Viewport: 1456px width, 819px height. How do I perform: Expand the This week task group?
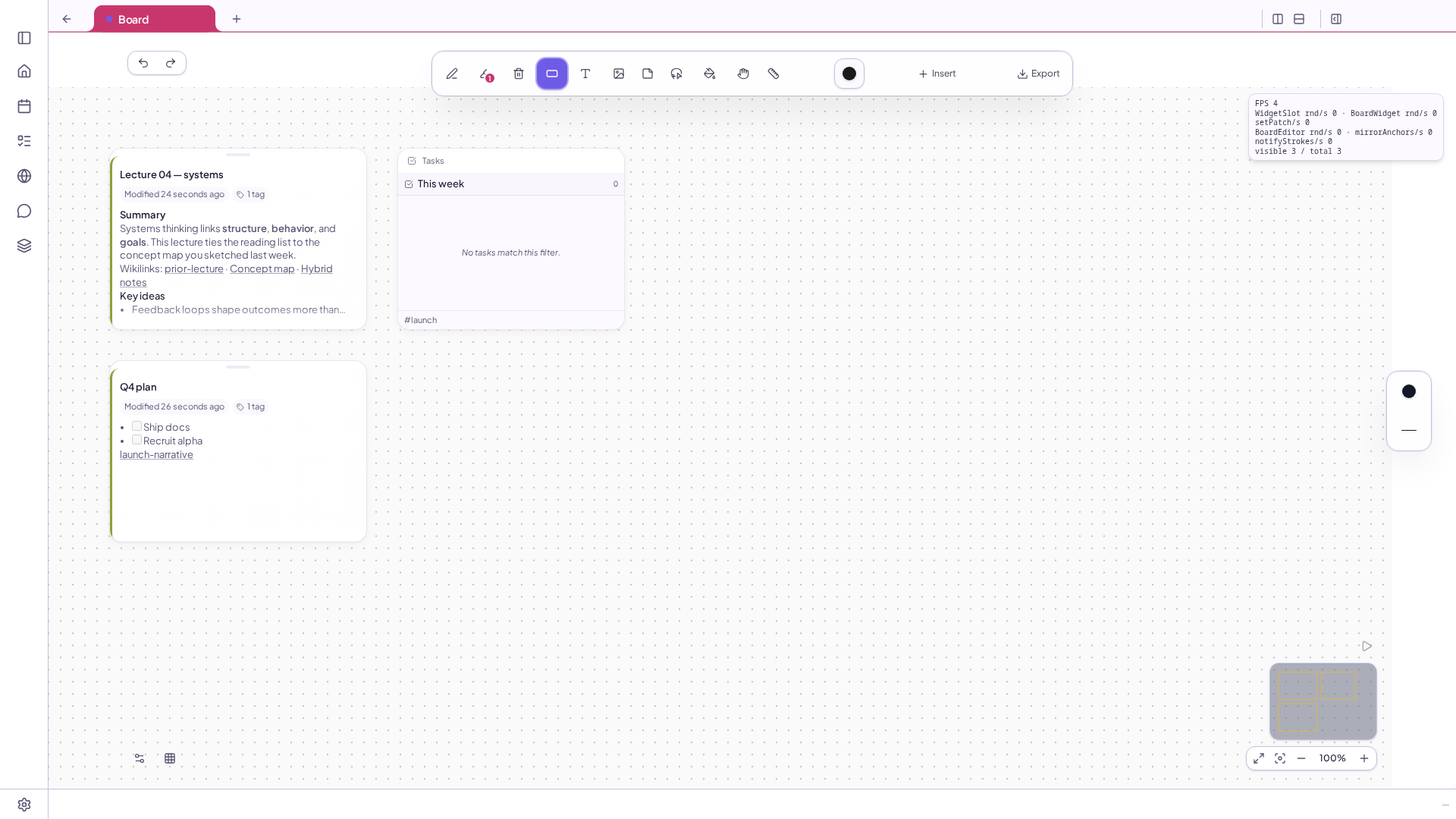pyautogui.click(x=511, y=184)
